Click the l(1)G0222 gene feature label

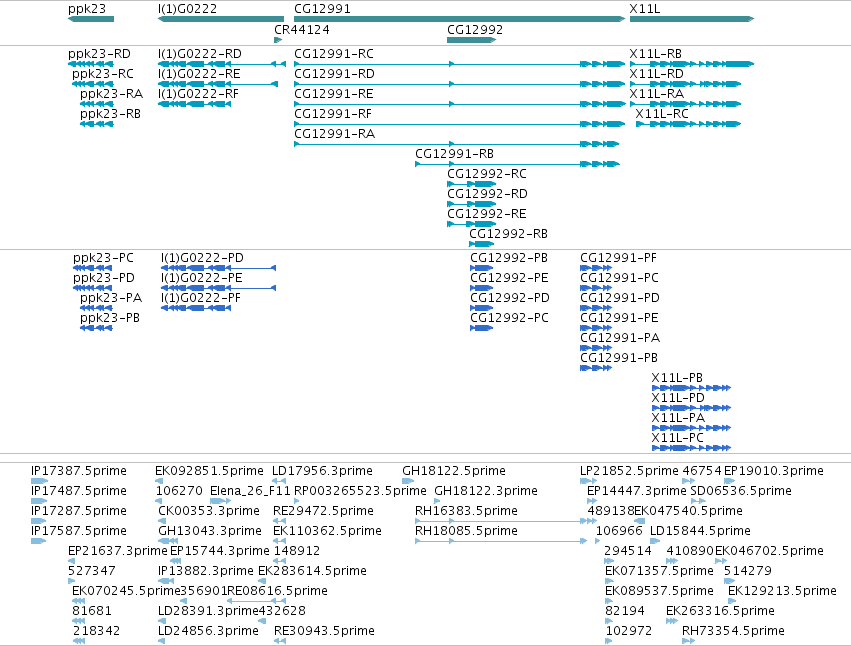pos(187,9)
